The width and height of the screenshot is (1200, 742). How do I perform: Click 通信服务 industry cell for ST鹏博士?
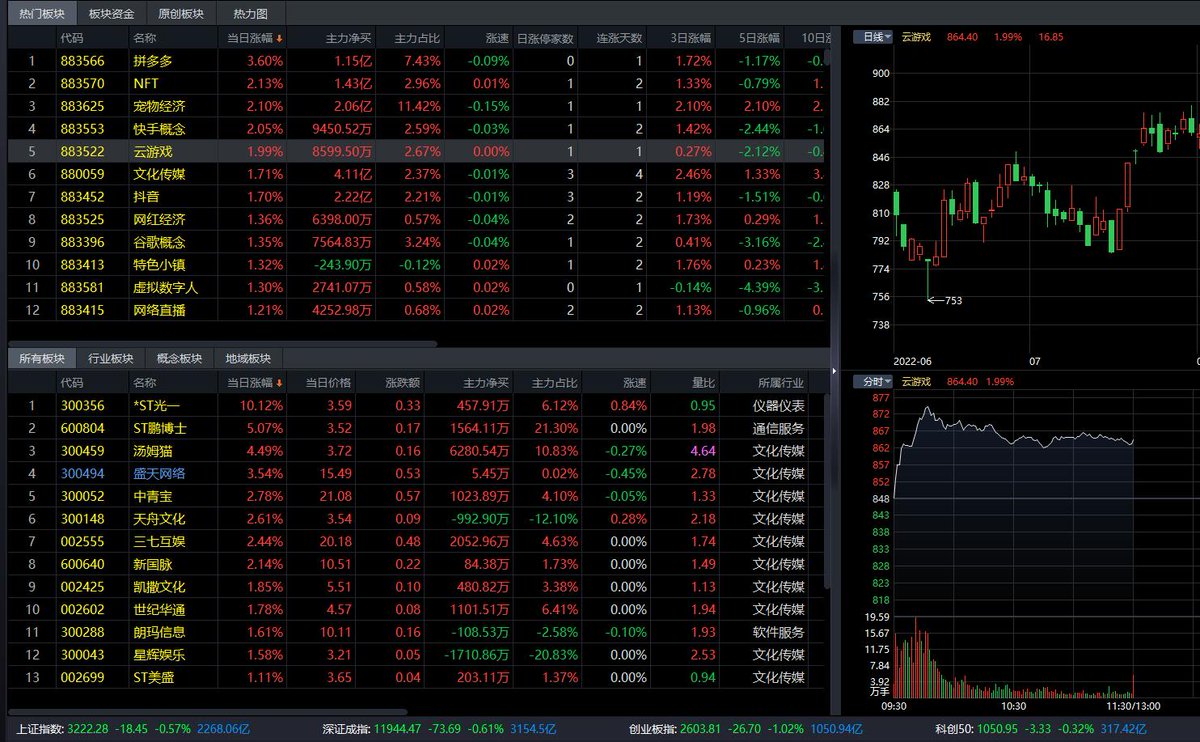coord(779,428)
